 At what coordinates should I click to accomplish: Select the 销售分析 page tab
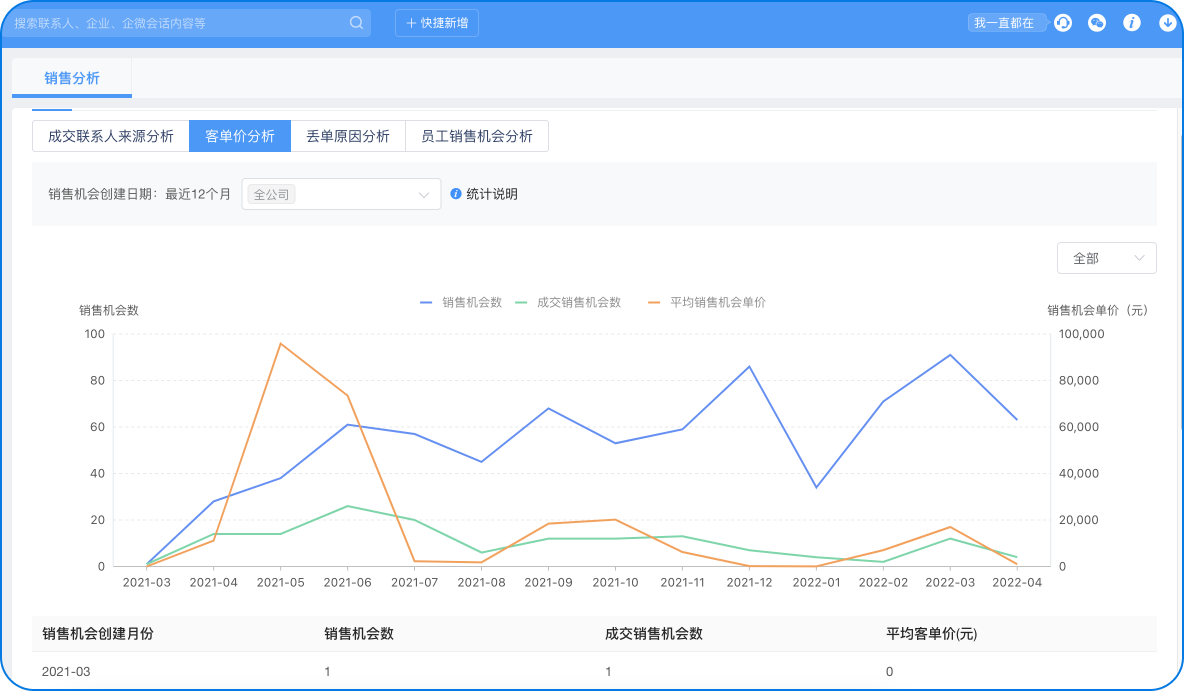tap(72, 78)
